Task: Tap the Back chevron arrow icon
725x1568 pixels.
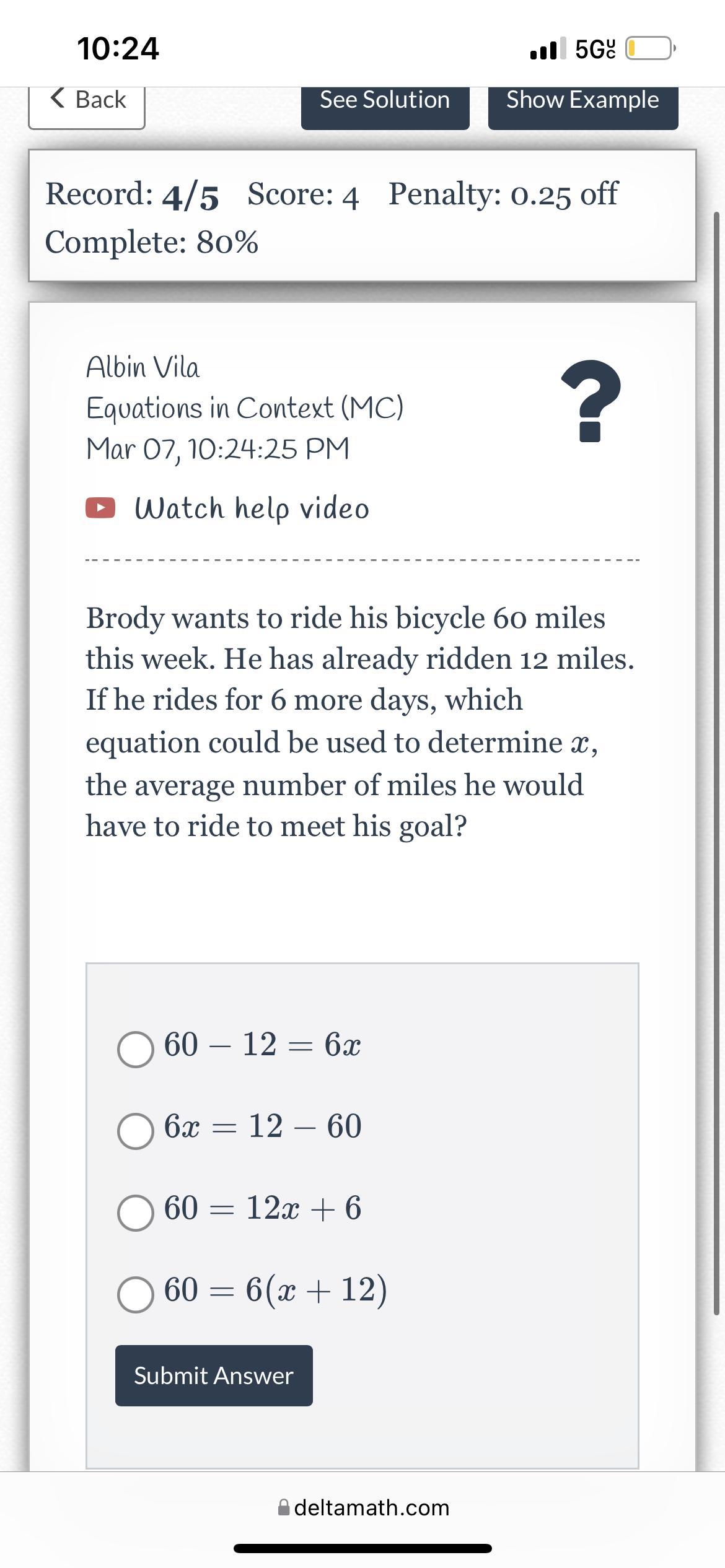Action: tap(58, 98)
